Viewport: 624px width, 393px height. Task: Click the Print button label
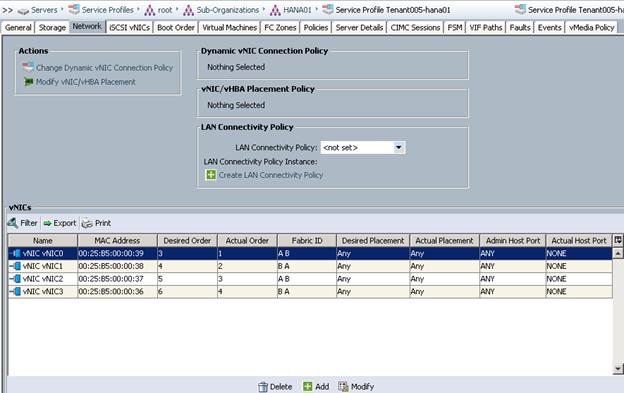pos(103,223)
